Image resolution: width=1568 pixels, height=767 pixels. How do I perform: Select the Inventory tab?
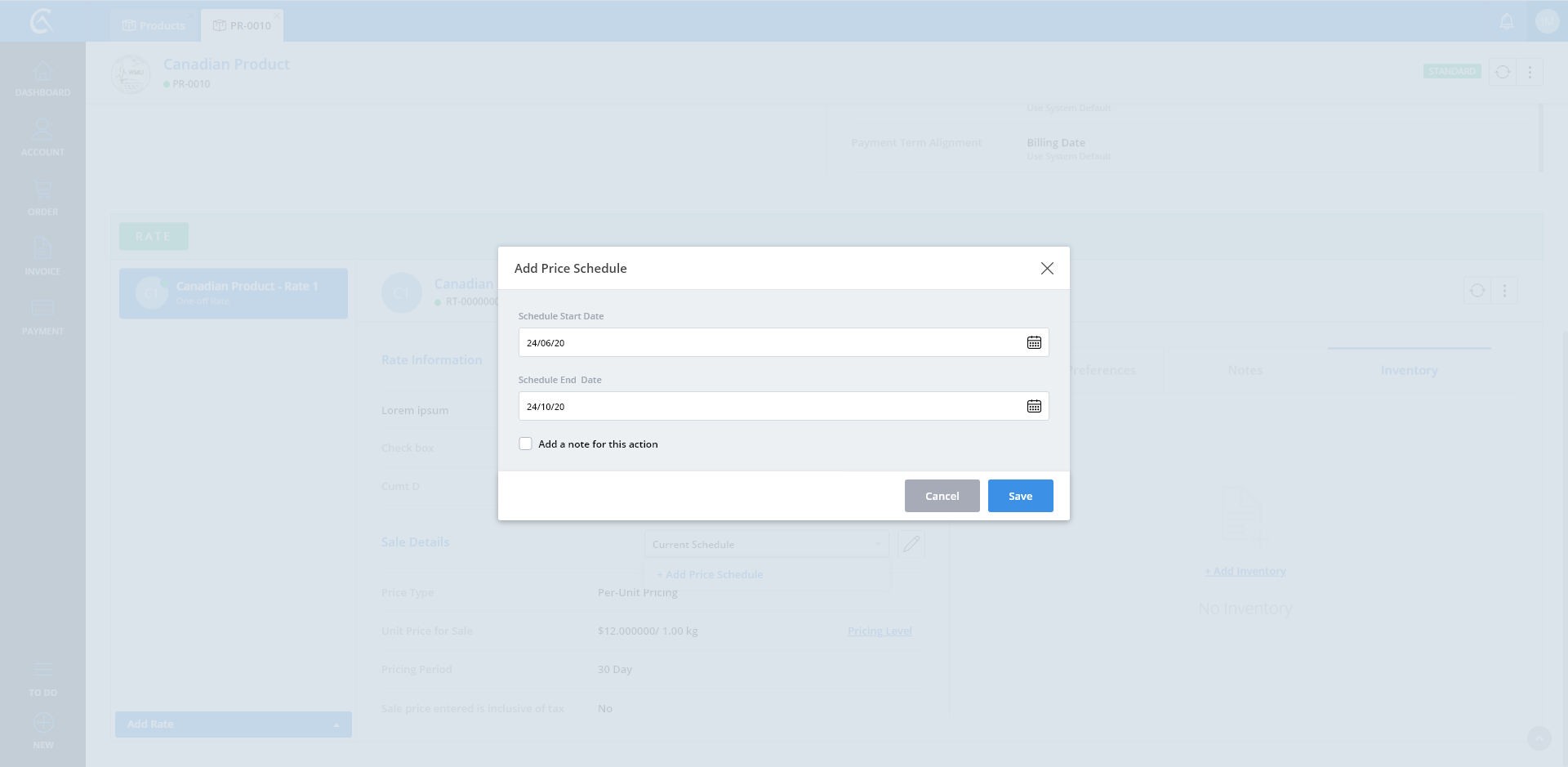pyautogui.click(x=1409, y=370)
